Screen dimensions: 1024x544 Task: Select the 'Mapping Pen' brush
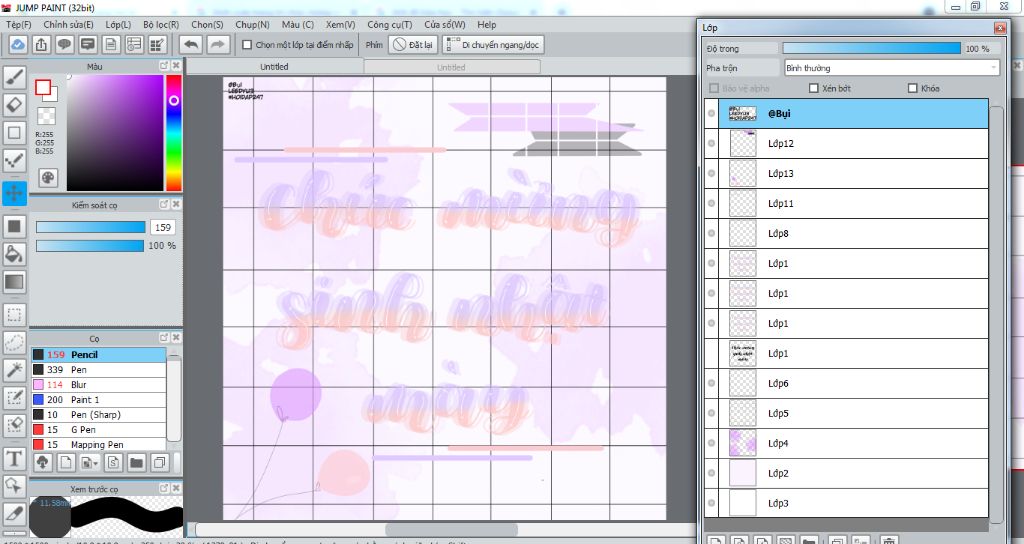(99, 445)
